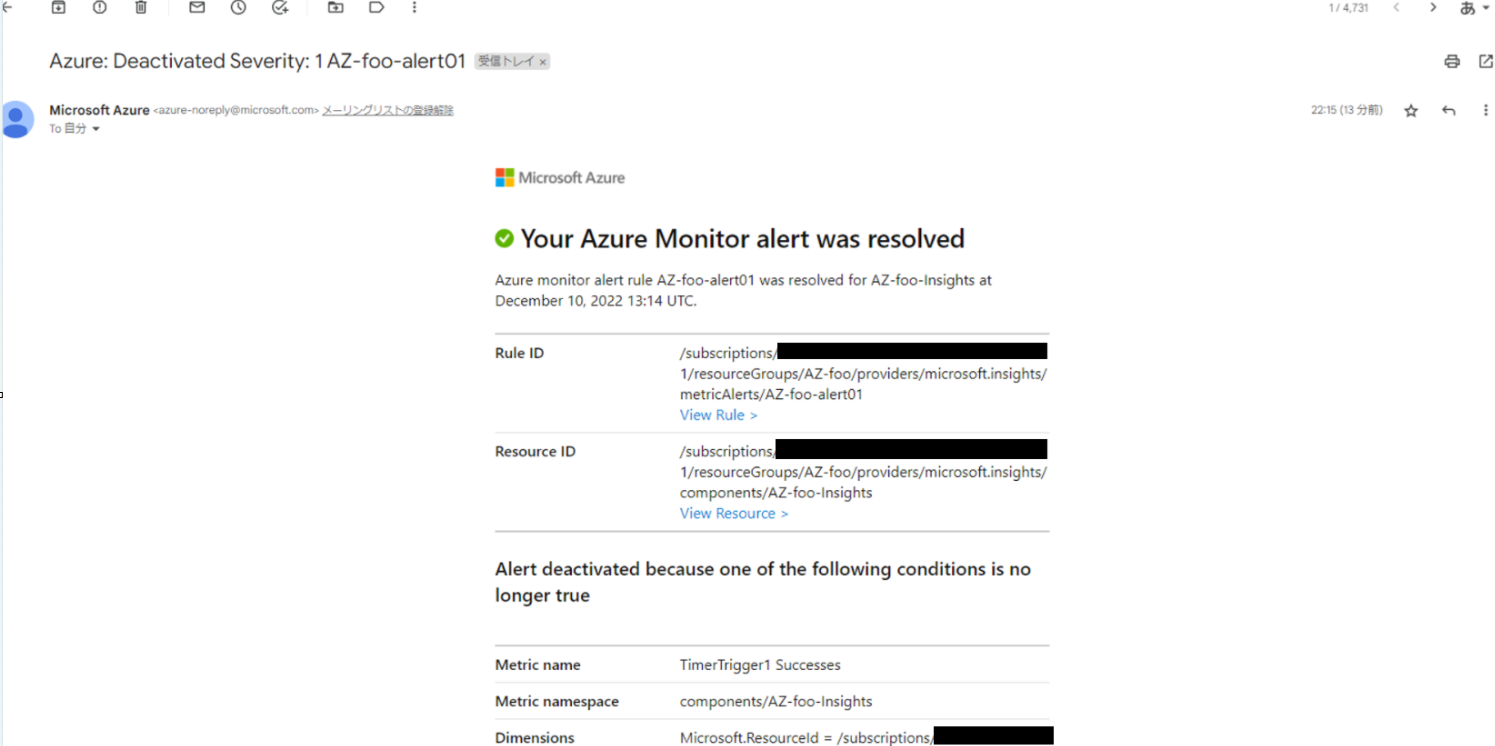Archive this email
1495x746 pixels.
coord(57,7)
